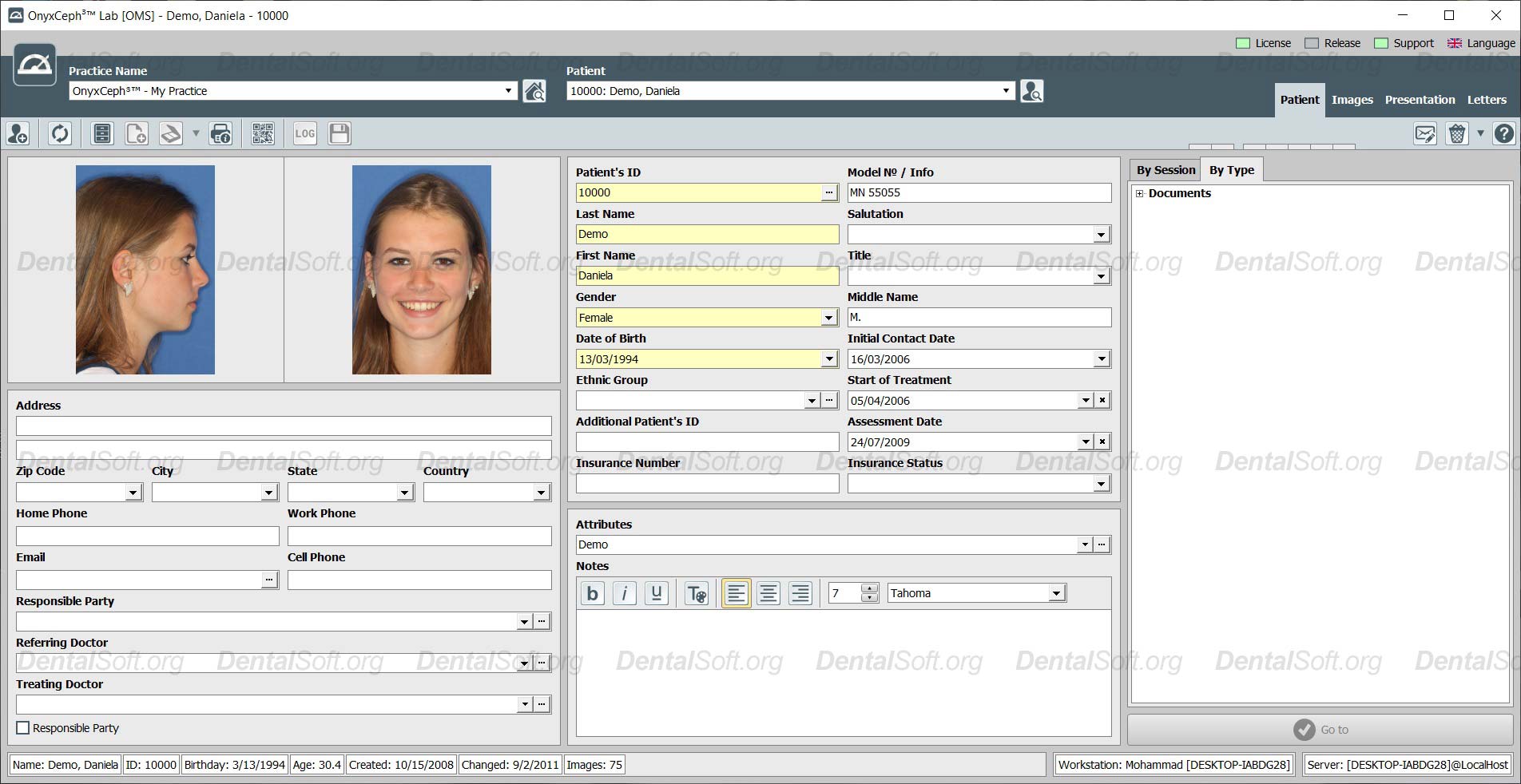Expand the Documents tree node
Image resolution: width=1521 pixels, height=784 pixels.
click(x=1140, y=193)
